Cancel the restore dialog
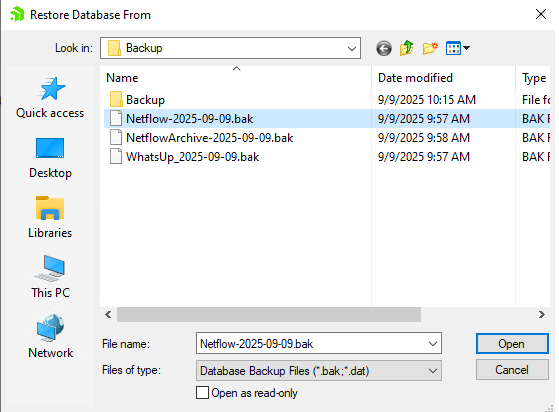Screen dimensions: 559x412 pos(512,370)
